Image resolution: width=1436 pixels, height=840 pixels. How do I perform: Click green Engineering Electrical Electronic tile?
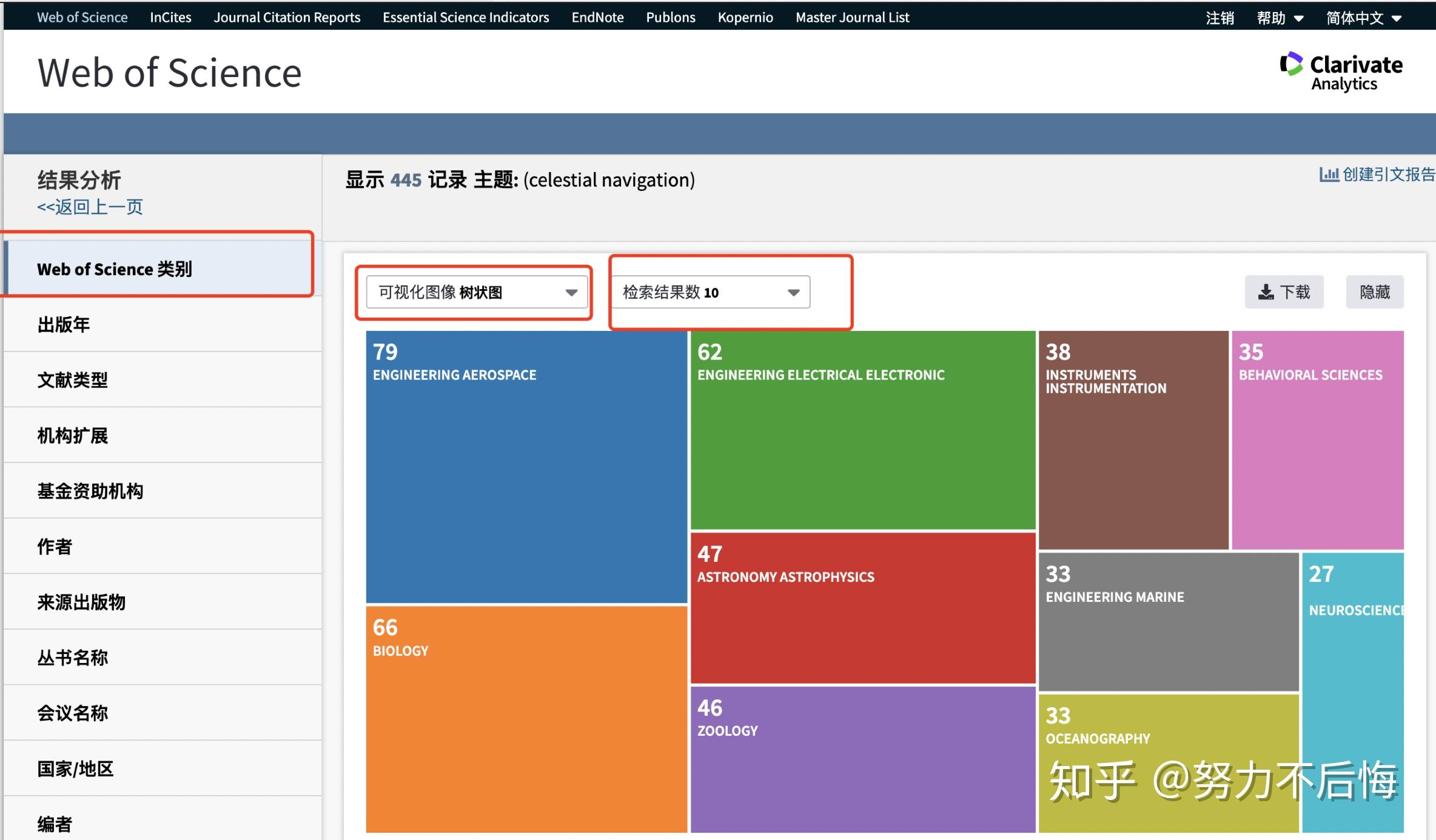863,430
